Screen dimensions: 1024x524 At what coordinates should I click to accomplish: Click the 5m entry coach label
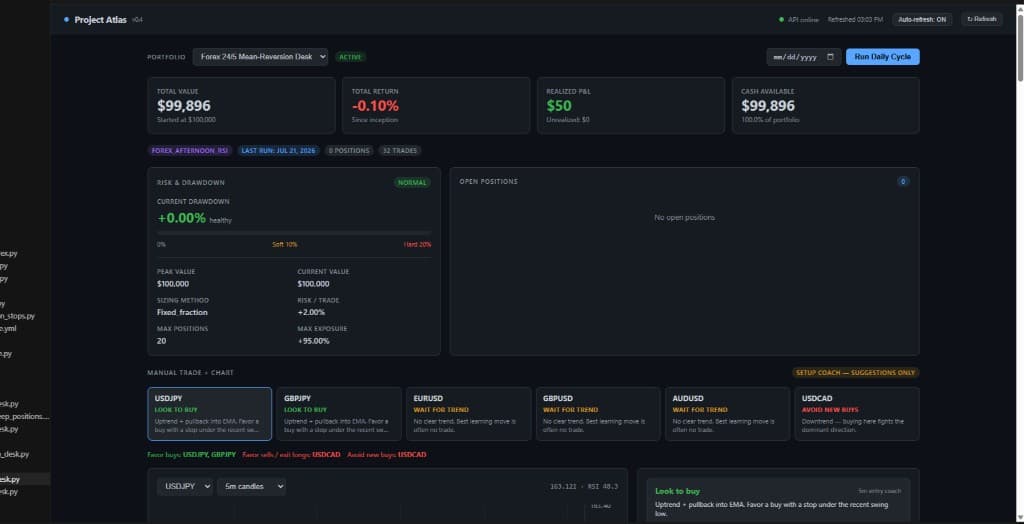pos(880,491)
